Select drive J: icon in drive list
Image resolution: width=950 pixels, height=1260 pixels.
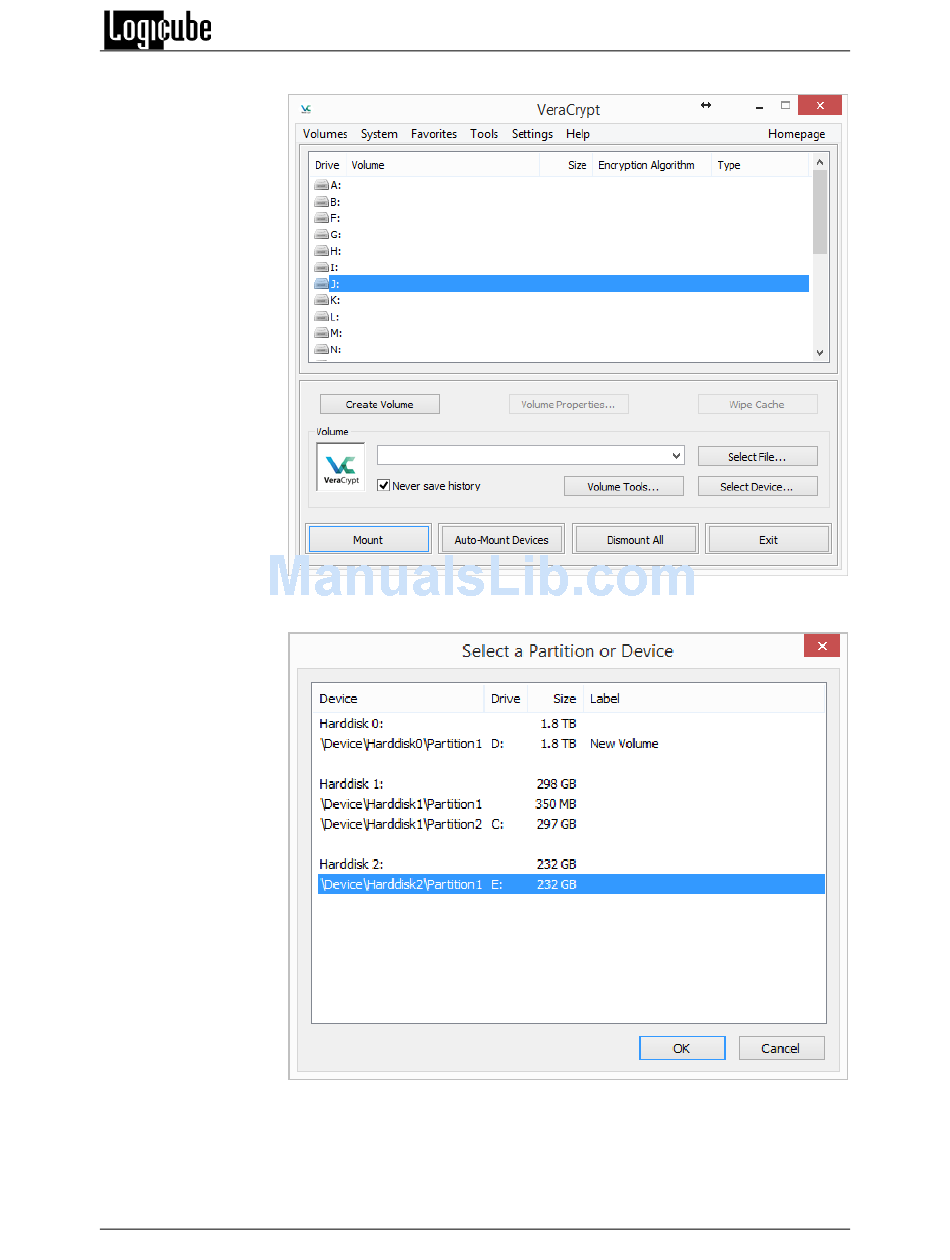coord(322,284)
